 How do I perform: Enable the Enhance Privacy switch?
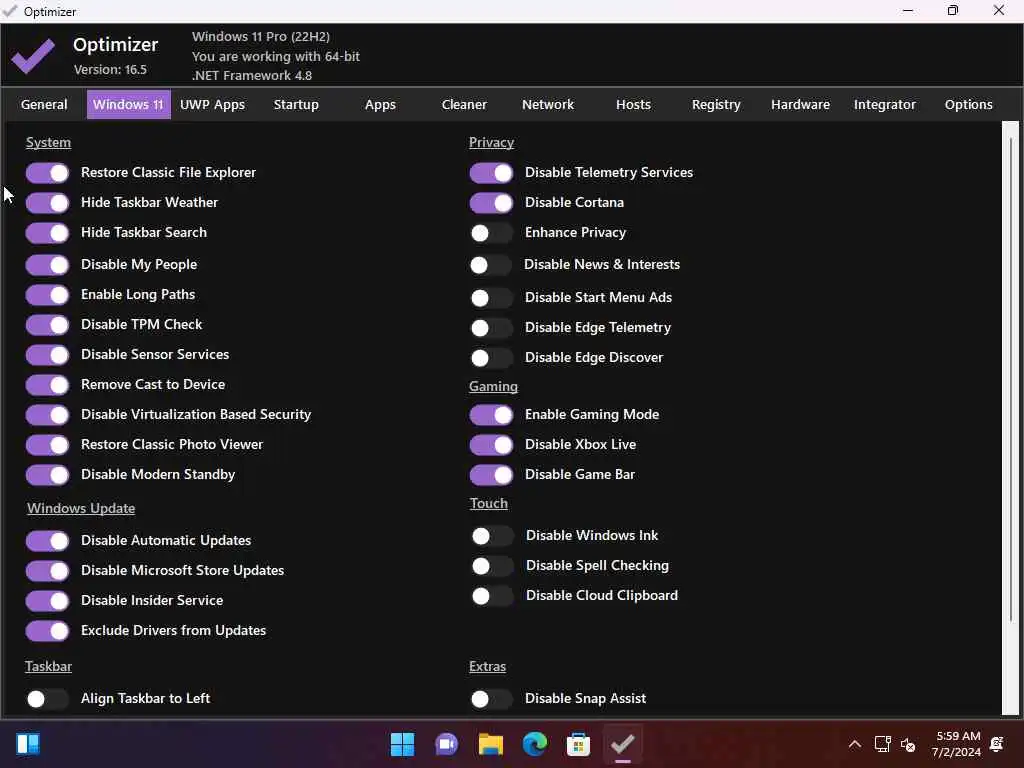[491, 233]
